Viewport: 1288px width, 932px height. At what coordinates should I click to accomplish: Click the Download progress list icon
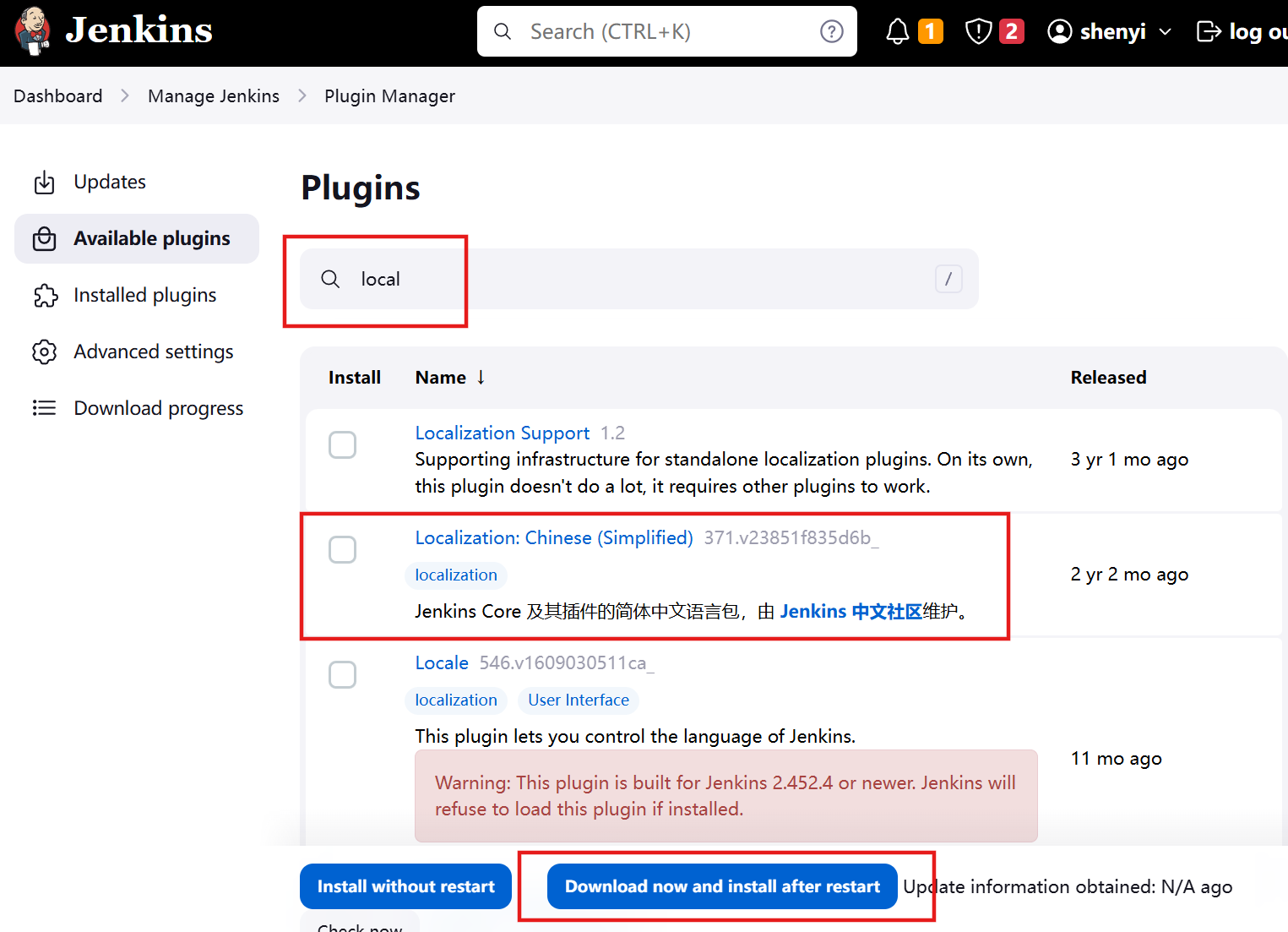coord(44,408)
